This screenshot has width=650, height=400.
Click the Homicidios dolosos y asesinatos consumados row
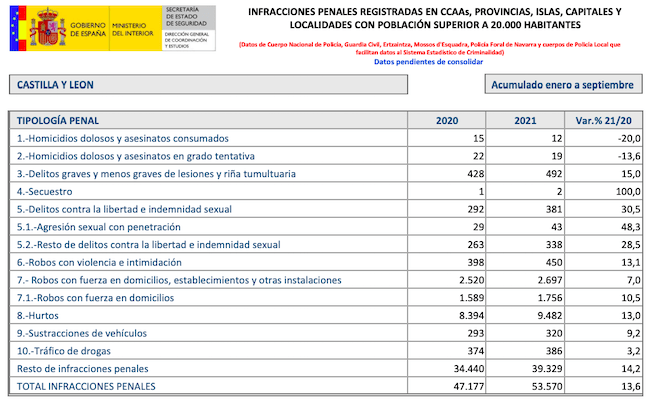coord(124,138)
